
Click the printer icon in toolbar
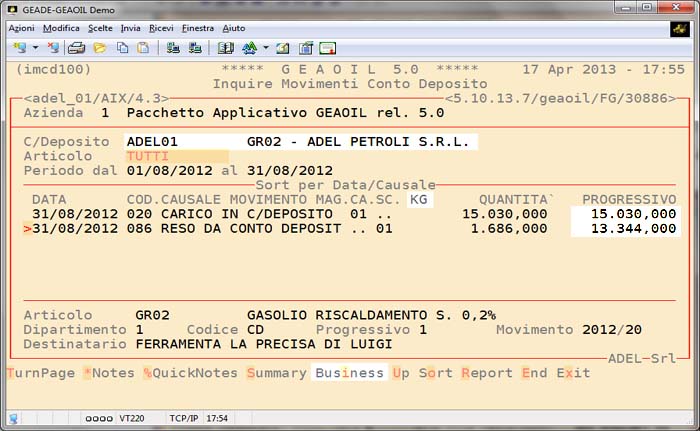point(76,47)
